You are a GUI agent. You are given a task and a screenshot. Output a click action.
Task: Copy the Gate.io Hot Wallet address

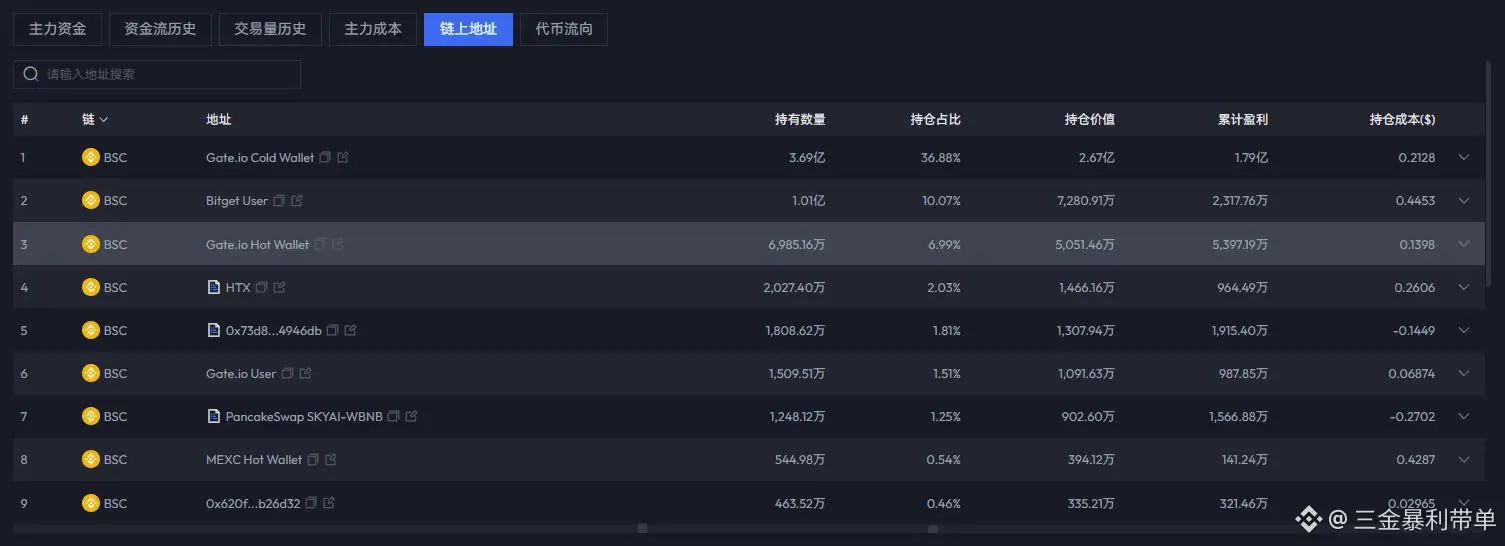[x=320, y=244]
